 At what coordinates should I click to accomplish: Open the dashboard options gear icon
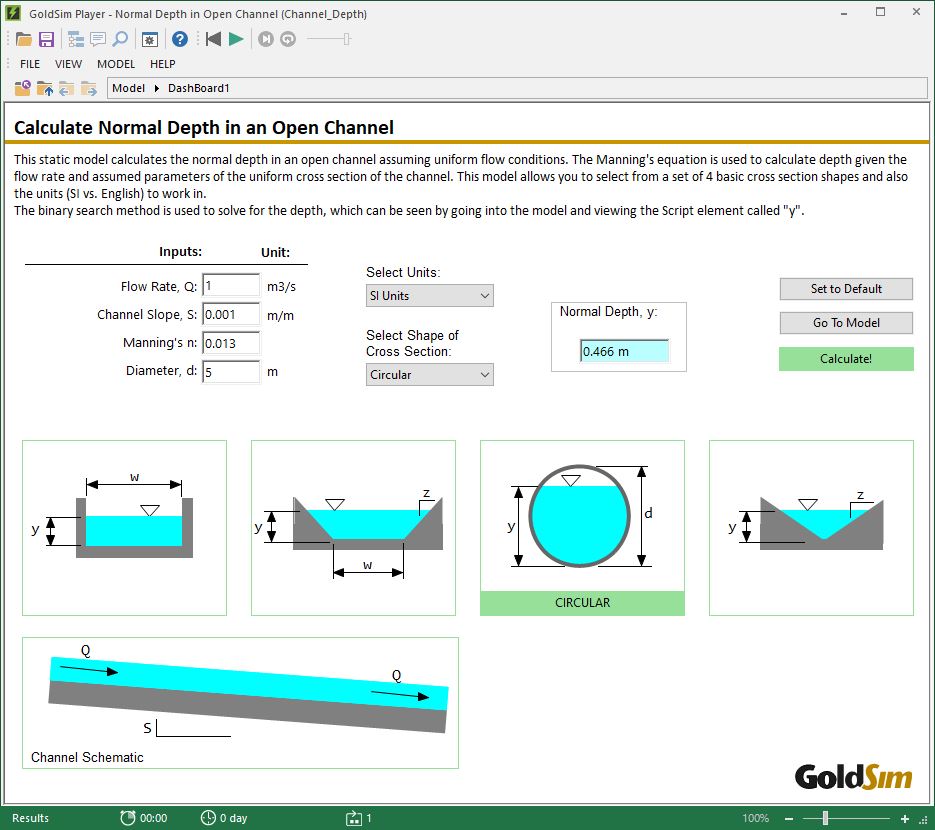(x=150, y=40)
